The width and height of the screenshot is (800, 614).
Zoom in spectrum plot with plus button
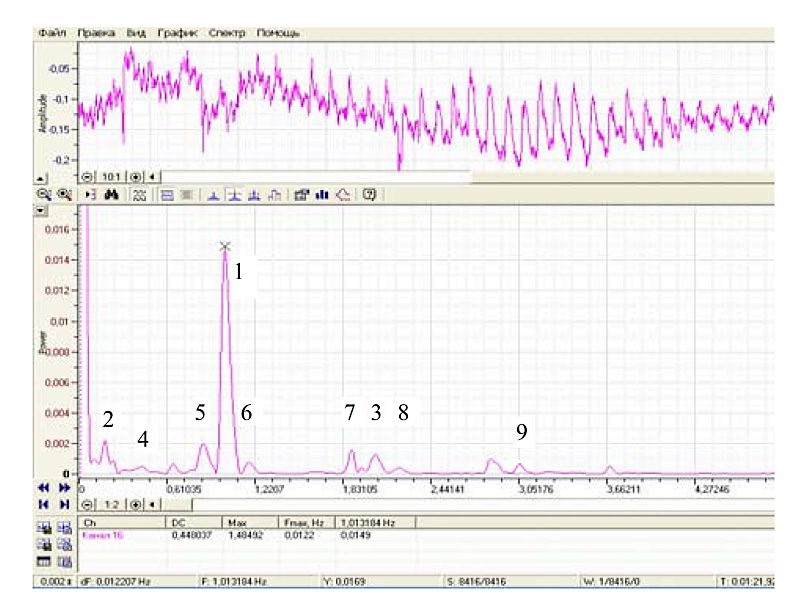136,505
